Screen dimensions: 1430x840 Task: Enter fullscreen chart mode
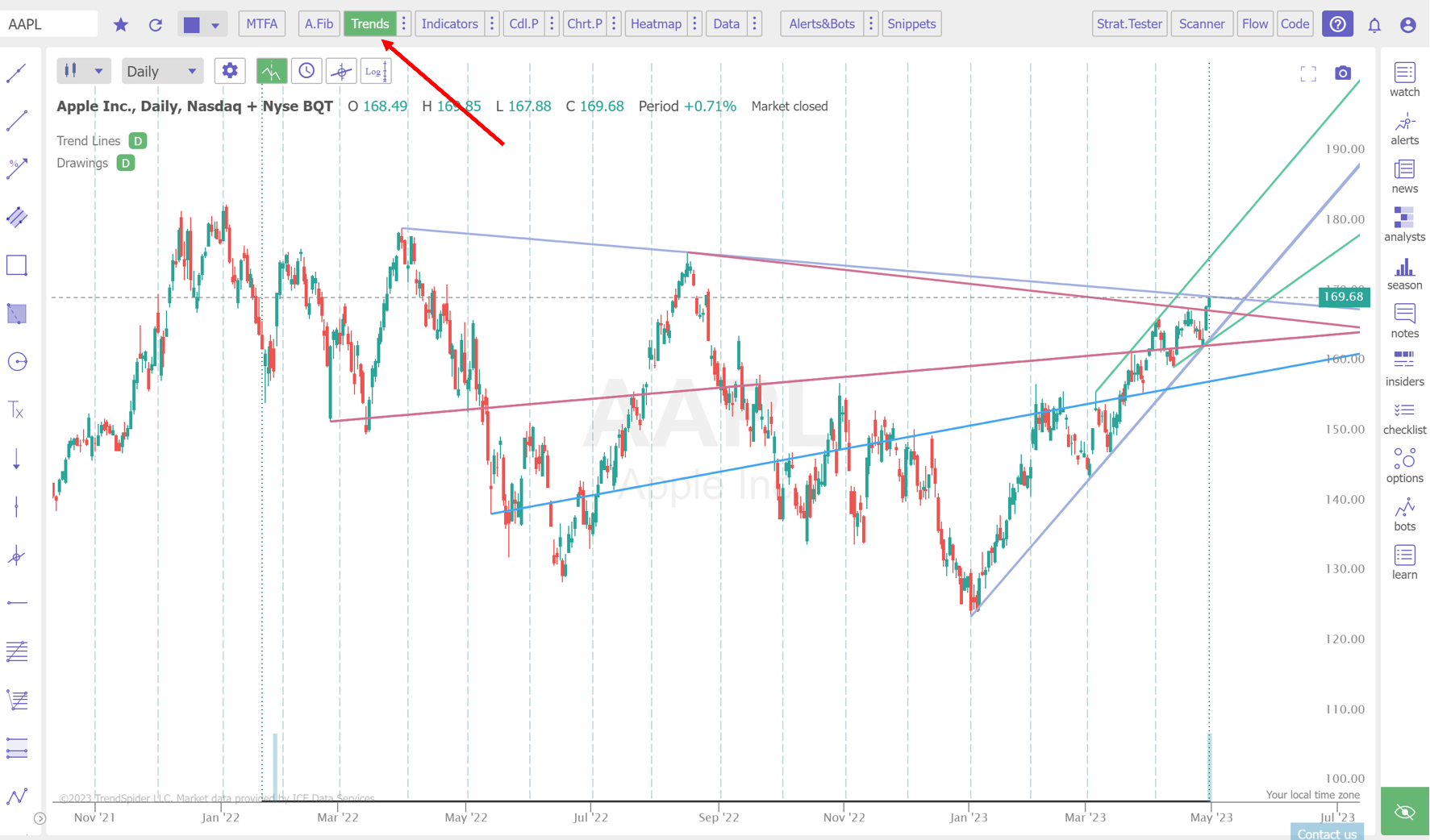[x=1308, y=74]
